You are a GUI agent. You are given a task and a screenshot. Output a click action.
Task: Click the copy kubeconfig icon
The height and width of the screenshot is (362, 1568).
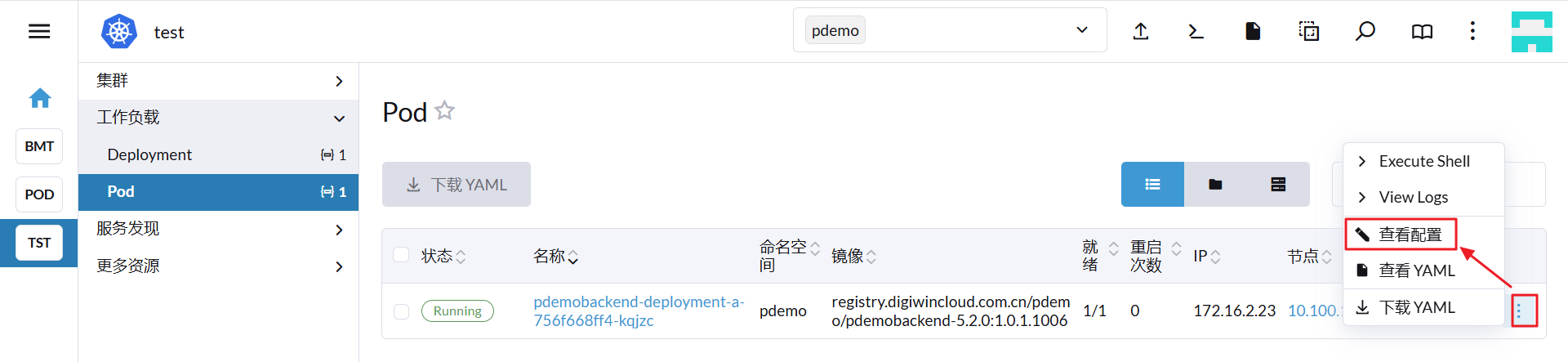point(1309,31)
